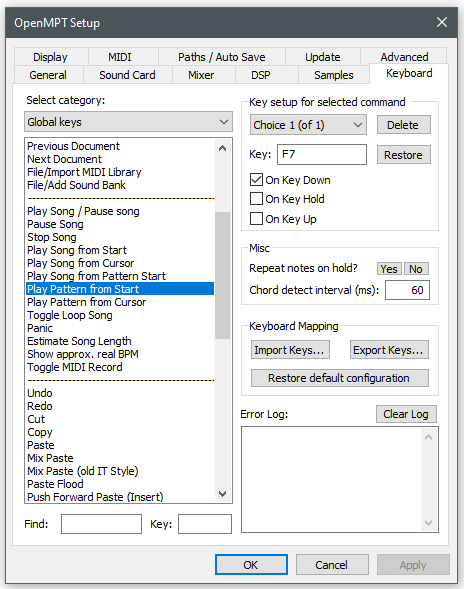Switch to the Samples tab
Viewport: 464px width, 589px height.
(334, 75)
